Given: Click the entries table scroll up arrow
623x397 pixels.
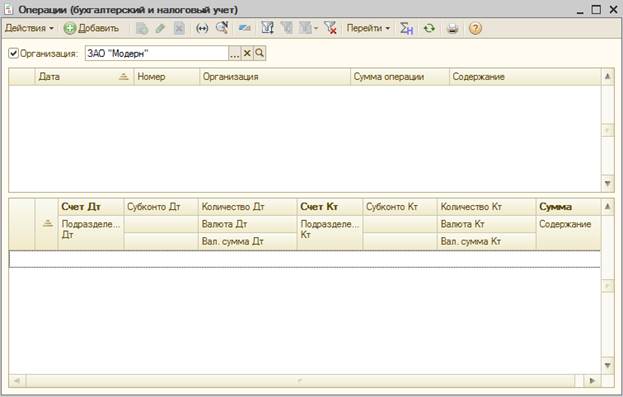Looking at the screenshot, I should pyautogui.click(x=608, y=206).
